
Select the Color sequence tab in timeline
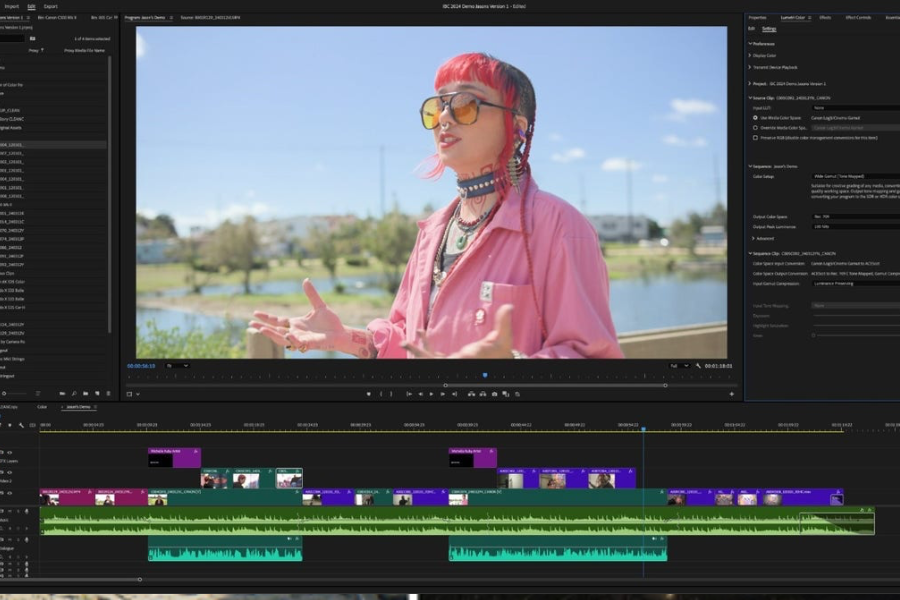pos(42,407)
